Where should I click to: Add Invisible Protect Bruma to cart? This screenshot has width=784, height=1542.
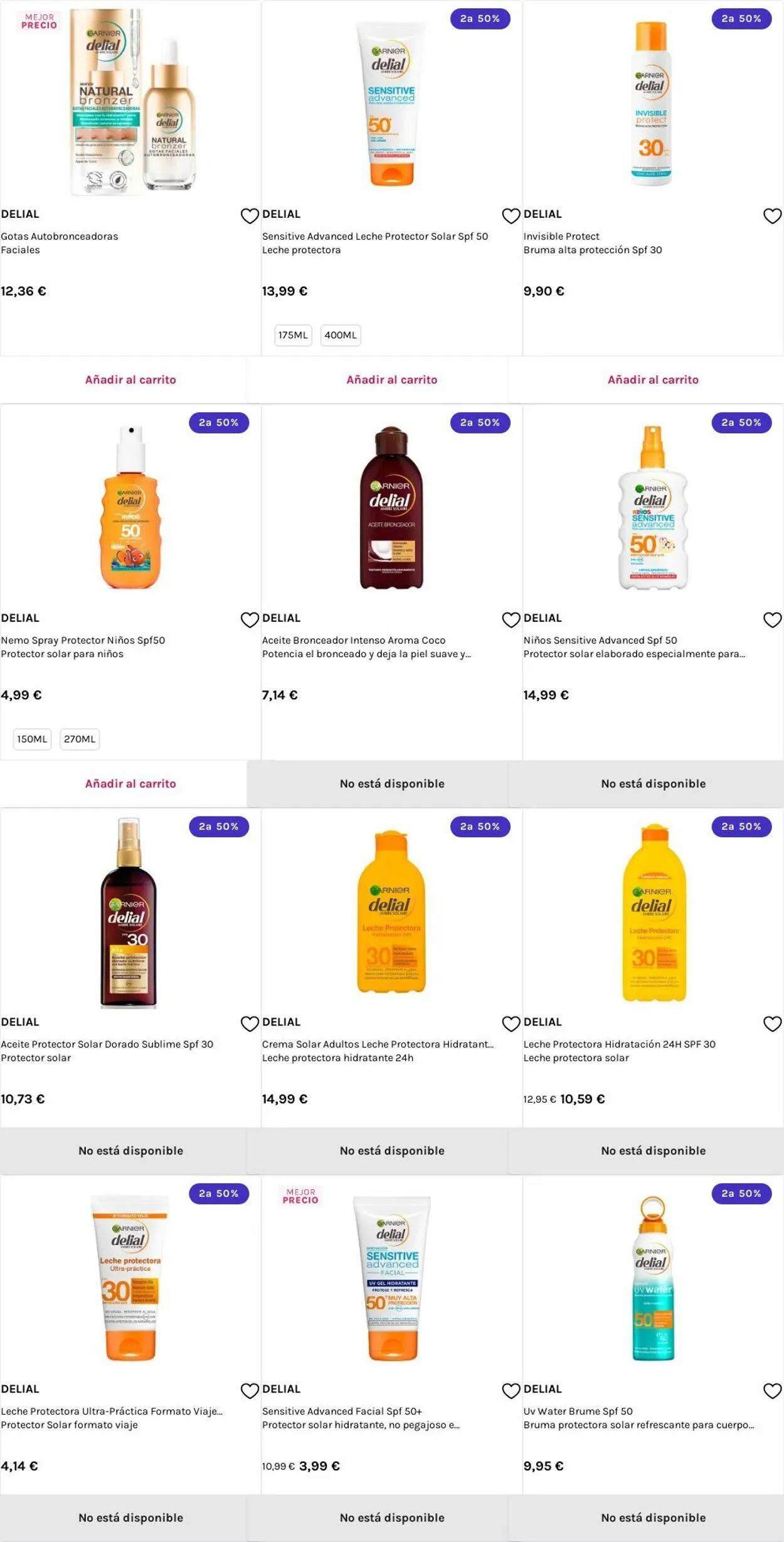coord(653,380)
